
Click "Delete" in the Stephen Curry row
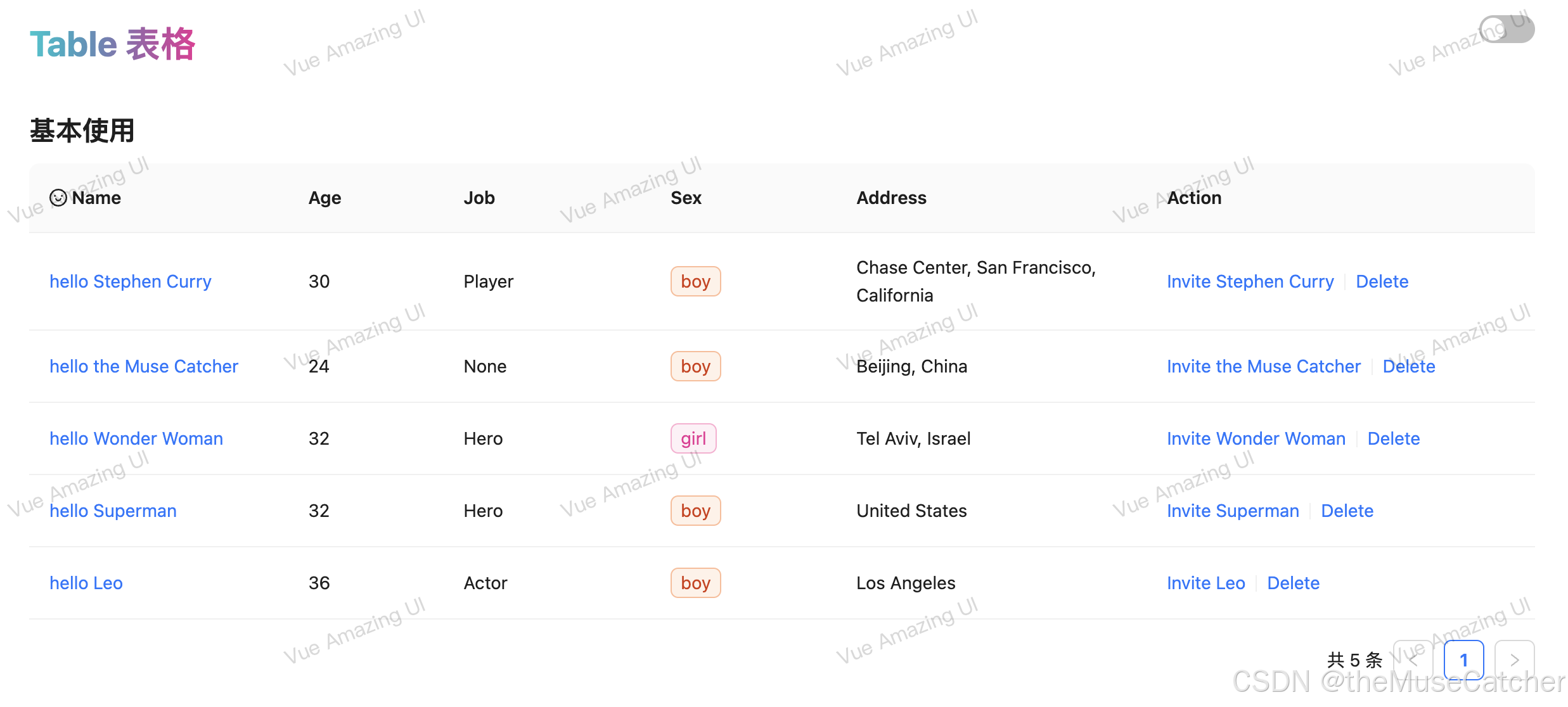click(x=1382, y=281)
